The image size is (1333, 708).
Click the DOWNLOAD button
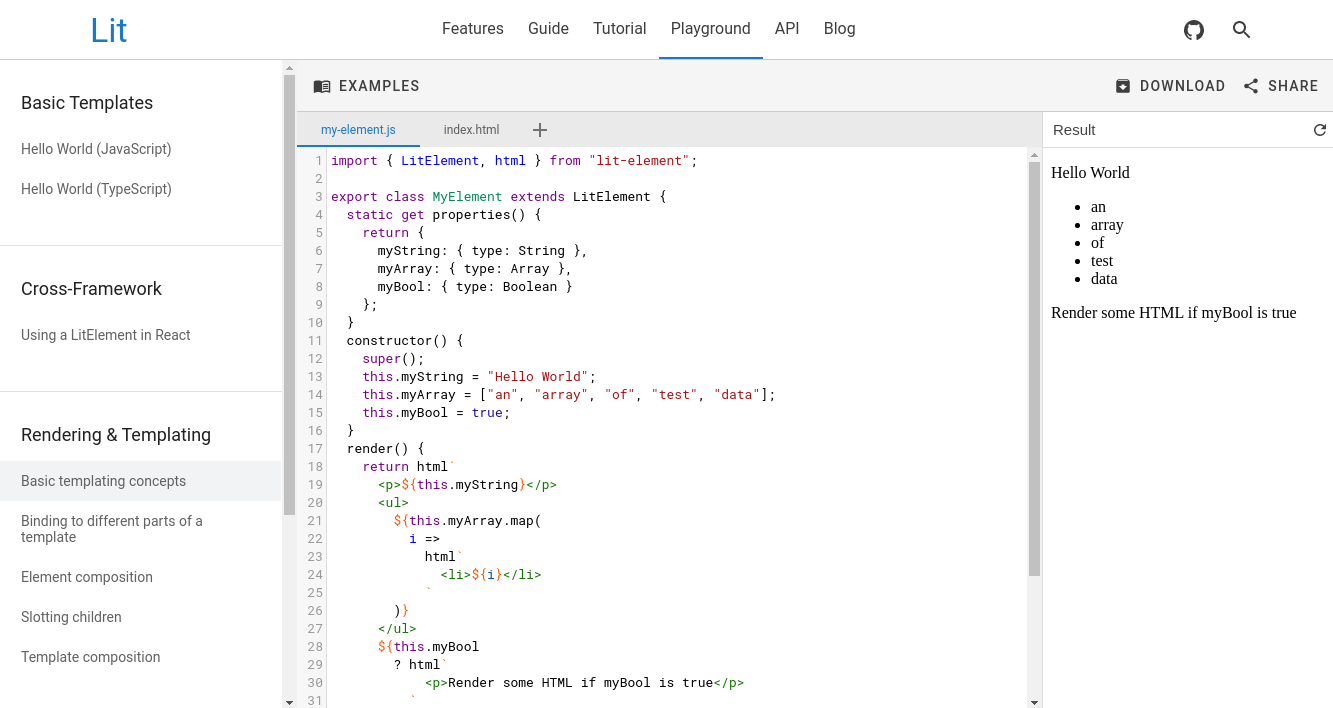pyautogui.click(x=1170, y=86)
